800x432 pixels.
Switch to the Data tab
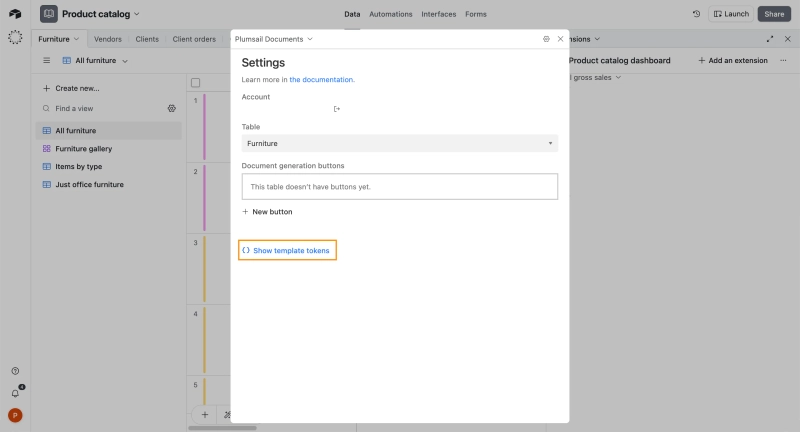pos(352,14)
